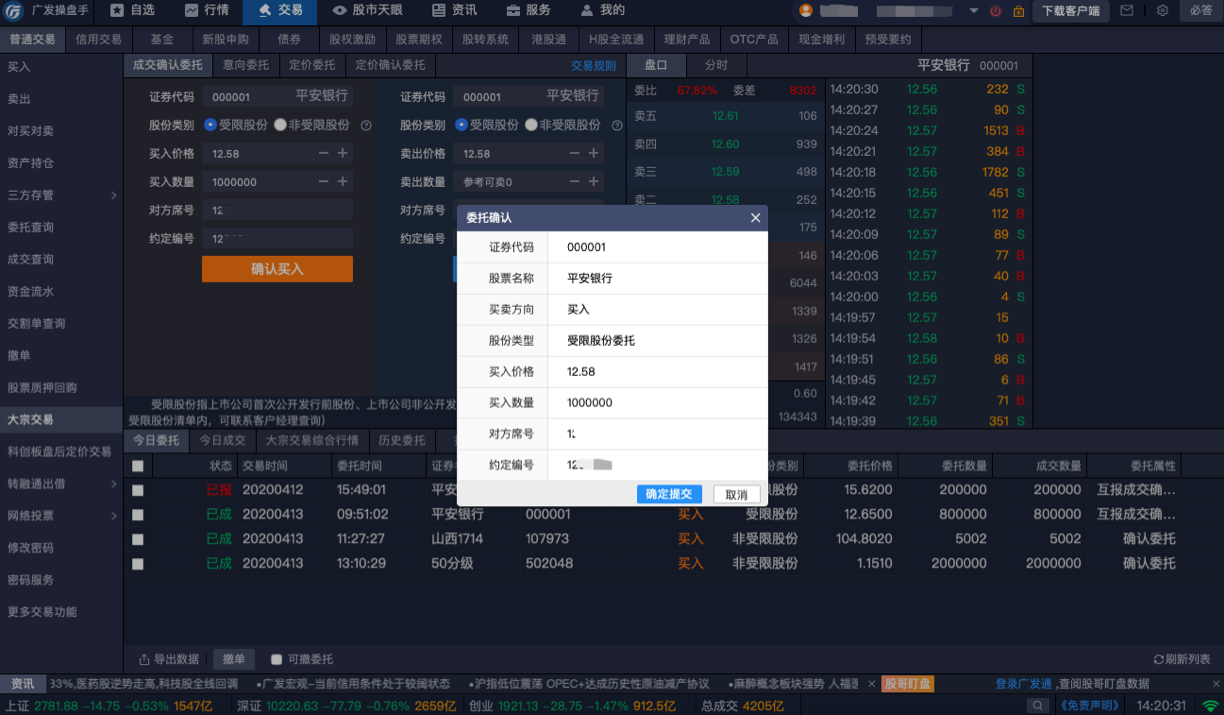Click 资讯 label in news ticker
This screenshot has height=715, width=1224.
(x=22, y=684)
